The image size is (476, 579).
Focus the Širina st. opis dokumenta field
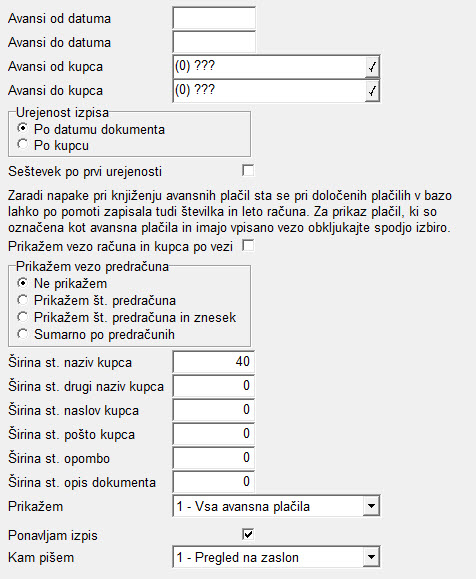[x=213, y=482]
